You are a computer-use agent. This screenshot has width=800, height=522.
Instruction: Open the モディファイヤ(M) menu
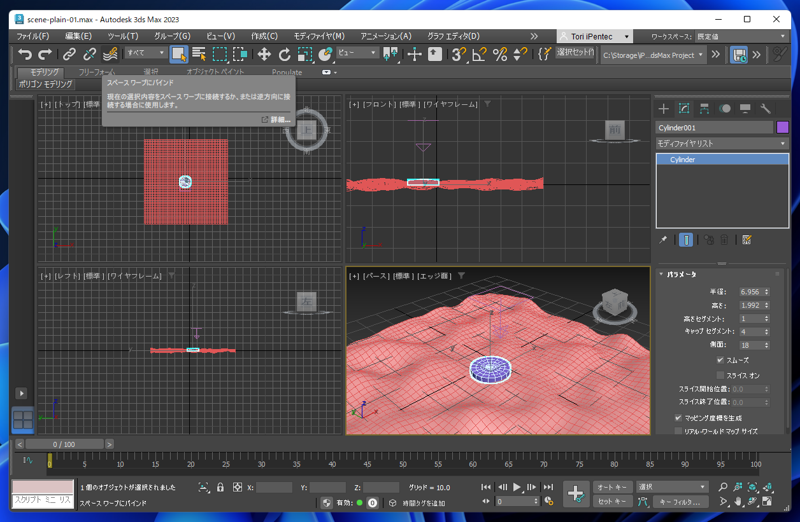tap(319, 36)
